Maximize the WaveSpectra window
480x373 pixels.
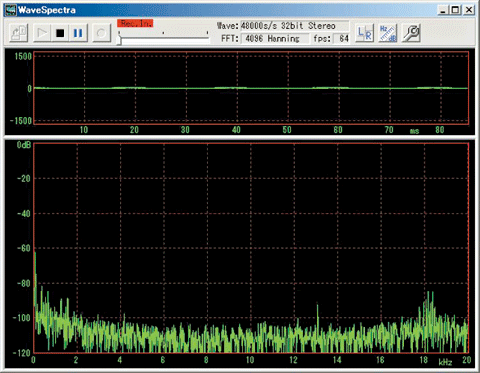455,10
